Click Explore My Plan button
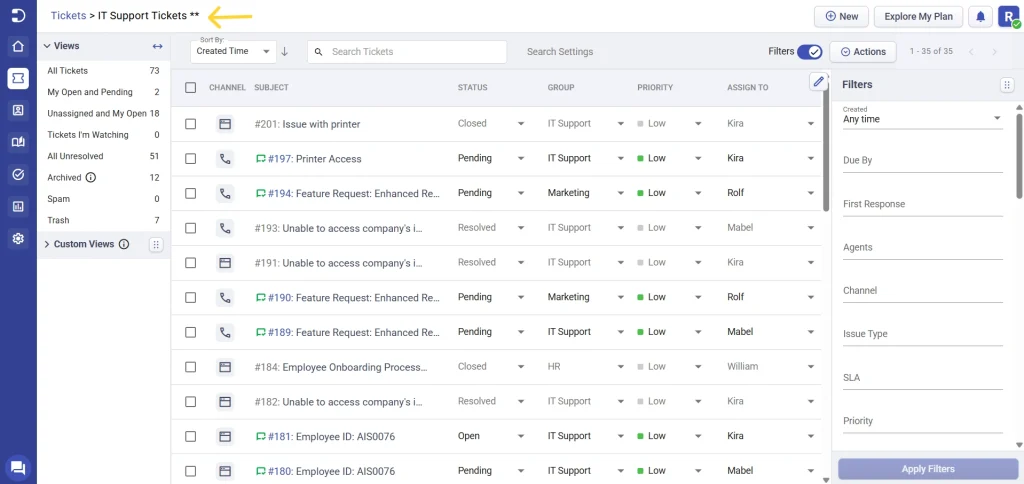This screenshot has height=484, width=1024. click(918, 17)
